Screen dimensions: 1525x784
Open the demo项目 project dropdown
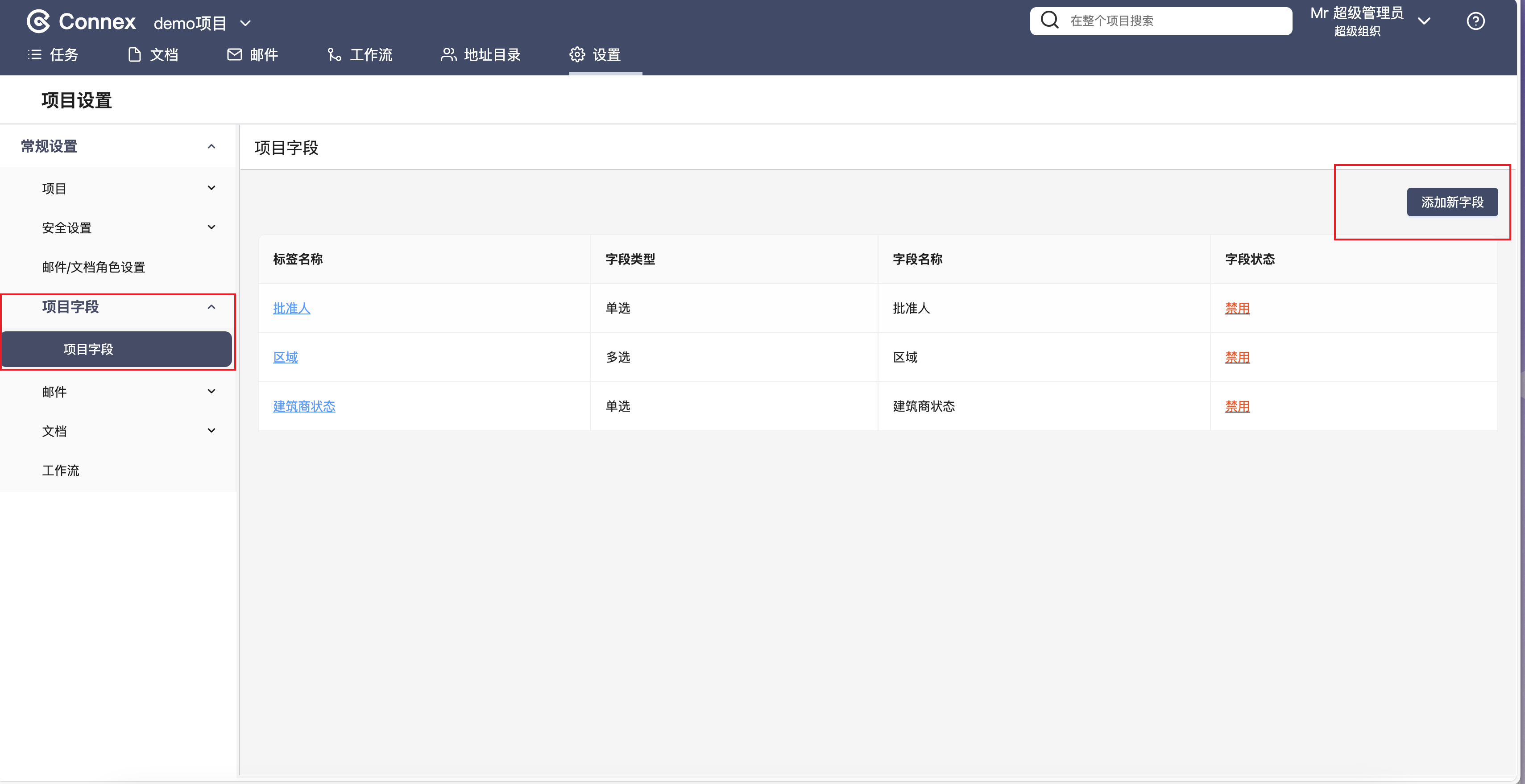click(x=245, y=23)
